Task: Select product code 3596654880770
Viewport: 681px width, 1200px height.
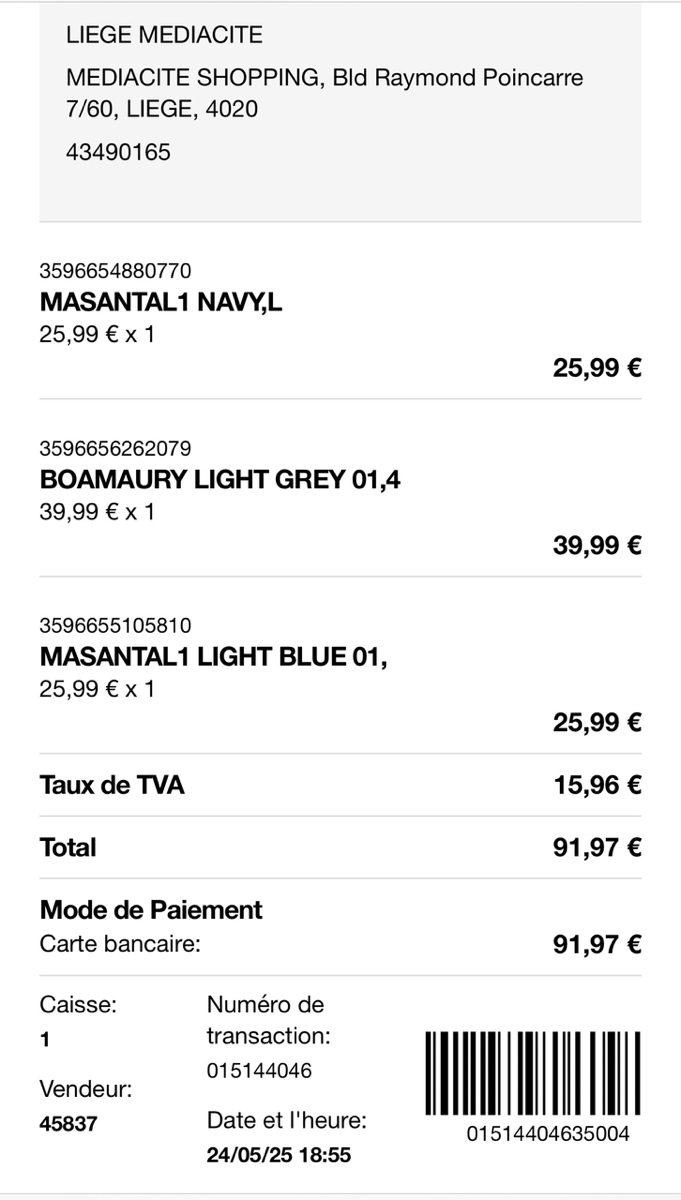Action: click(x=115, y=270)
